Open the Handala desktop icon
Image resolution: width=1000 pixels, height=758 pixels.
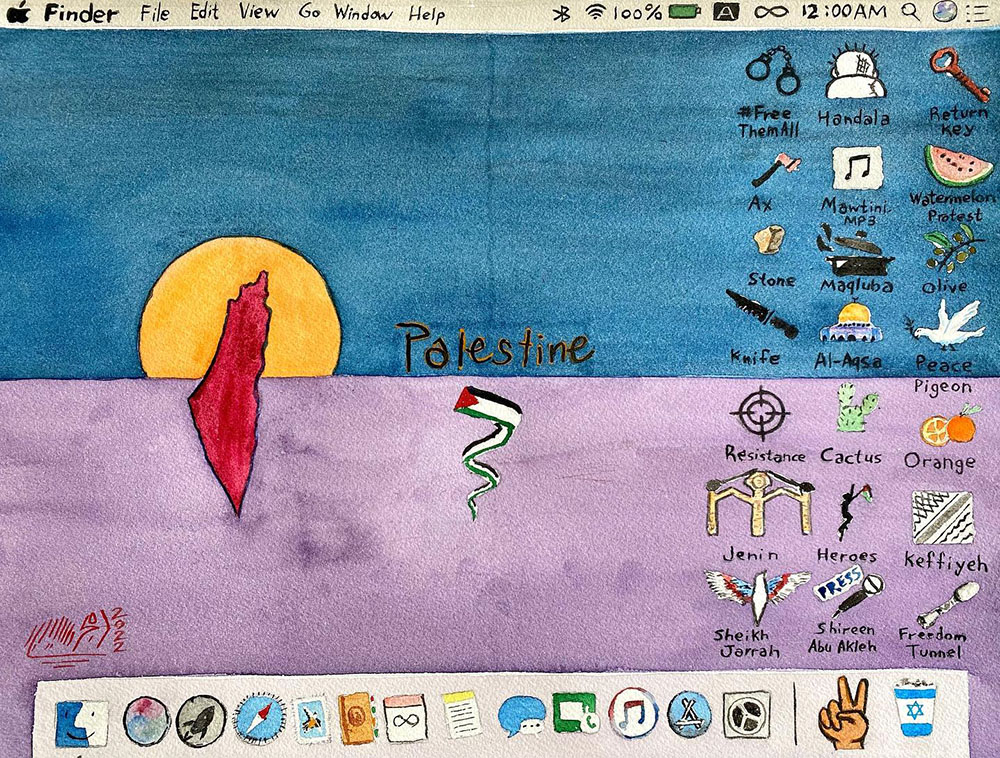(855, 71)
